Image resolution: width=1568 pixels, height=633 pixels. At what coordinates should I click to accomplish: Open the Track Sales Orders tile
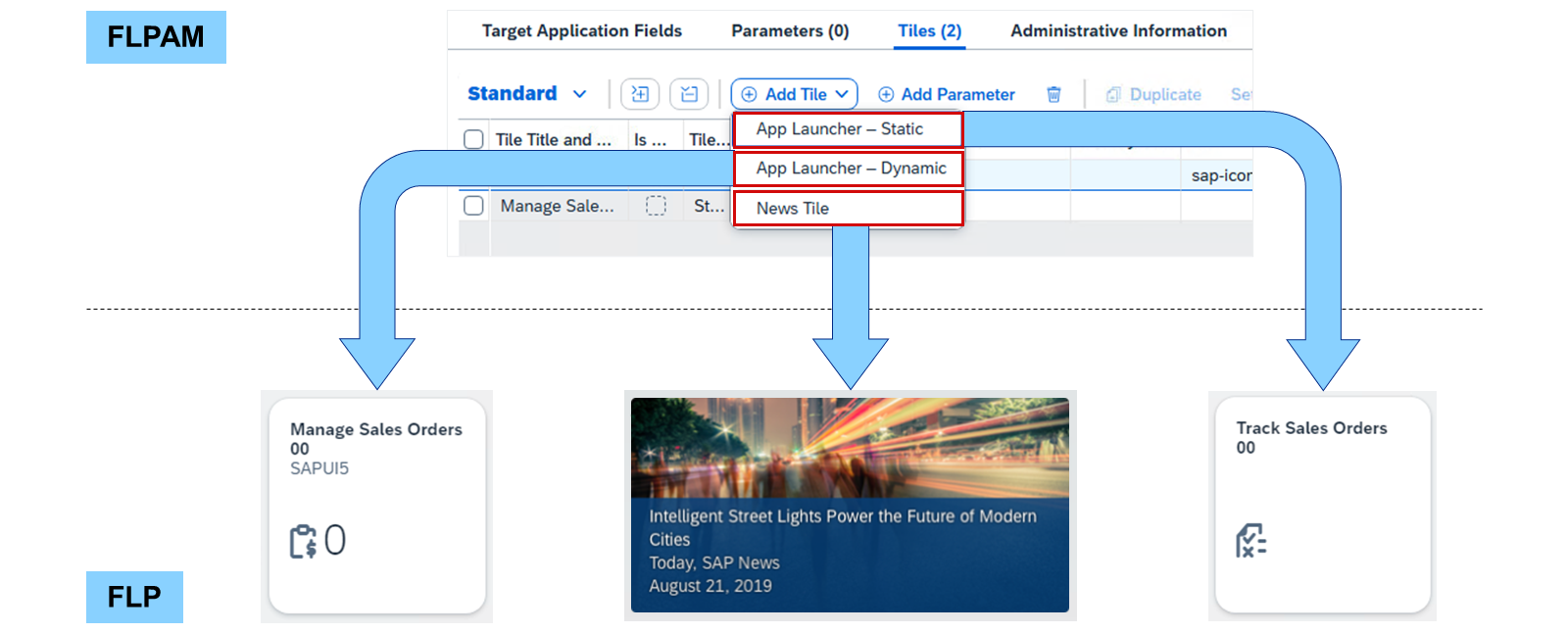[x=1323, y=506]
